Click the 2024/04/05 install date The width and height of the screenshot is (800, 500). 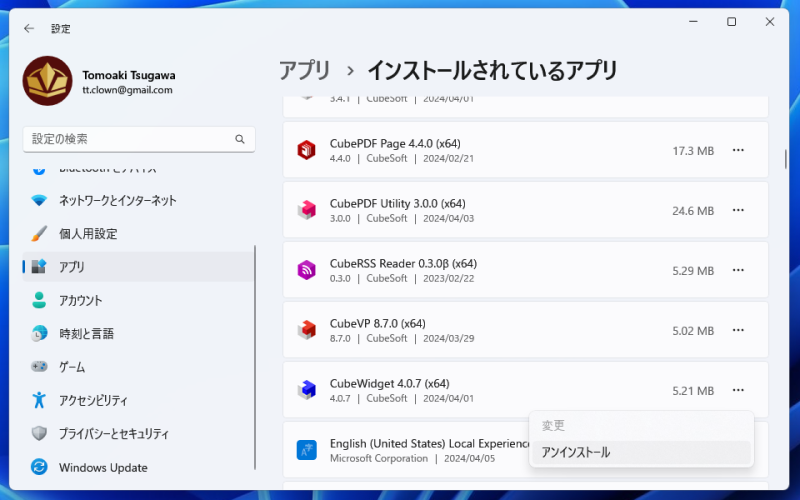pos(469,458)
